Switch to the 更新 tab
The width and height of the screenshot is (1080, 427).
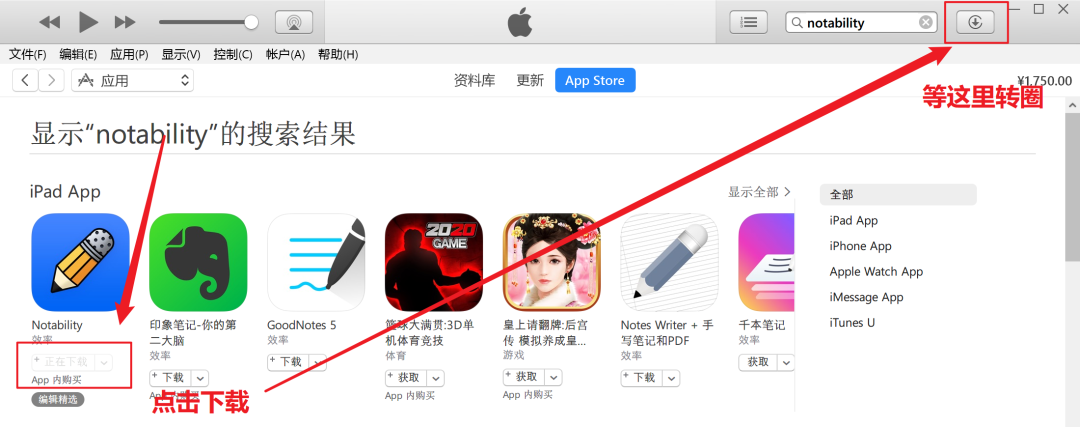coord(530,81)
